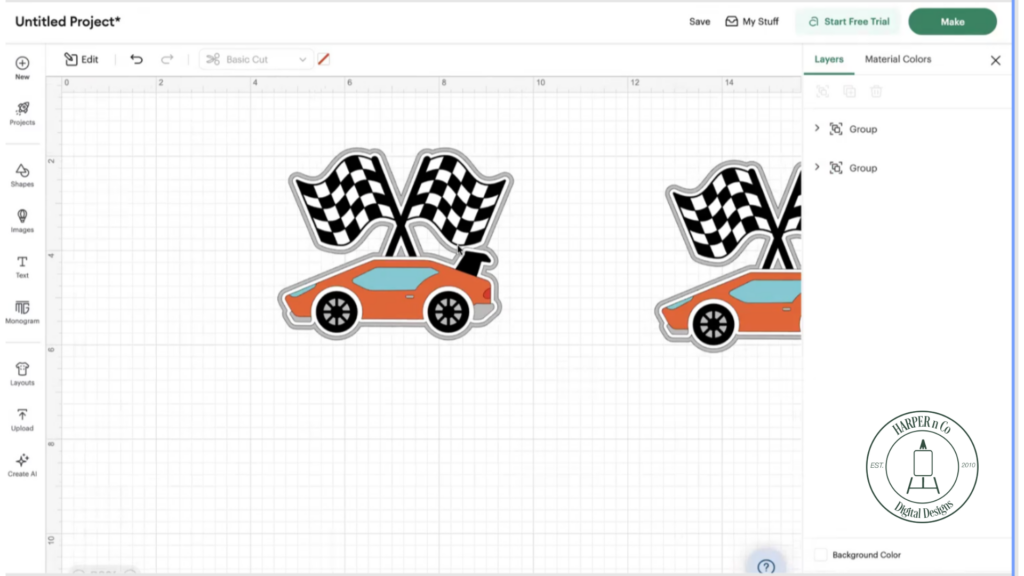Open the Basic Cut operation dropdown
Image resolution: width=1024 pixels, height=576 pixels.
(256, 59)
